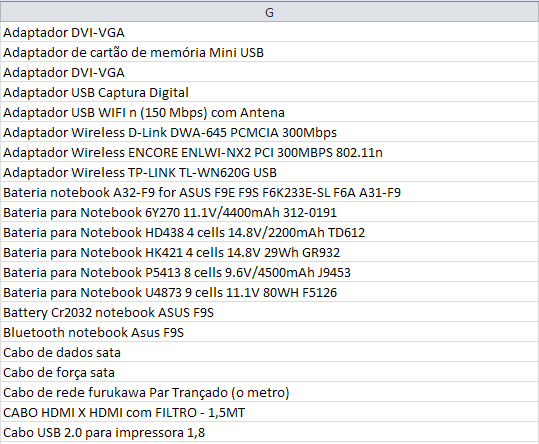This screenshot has height=444, width=539.
Task: Select the first Adaptador DVI-VGA cell
Action: (x=270, y=32)
